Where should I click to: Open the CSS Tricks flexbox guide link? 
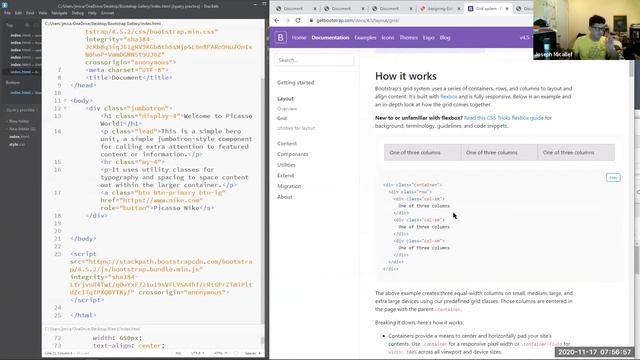(x=504, y=118)
